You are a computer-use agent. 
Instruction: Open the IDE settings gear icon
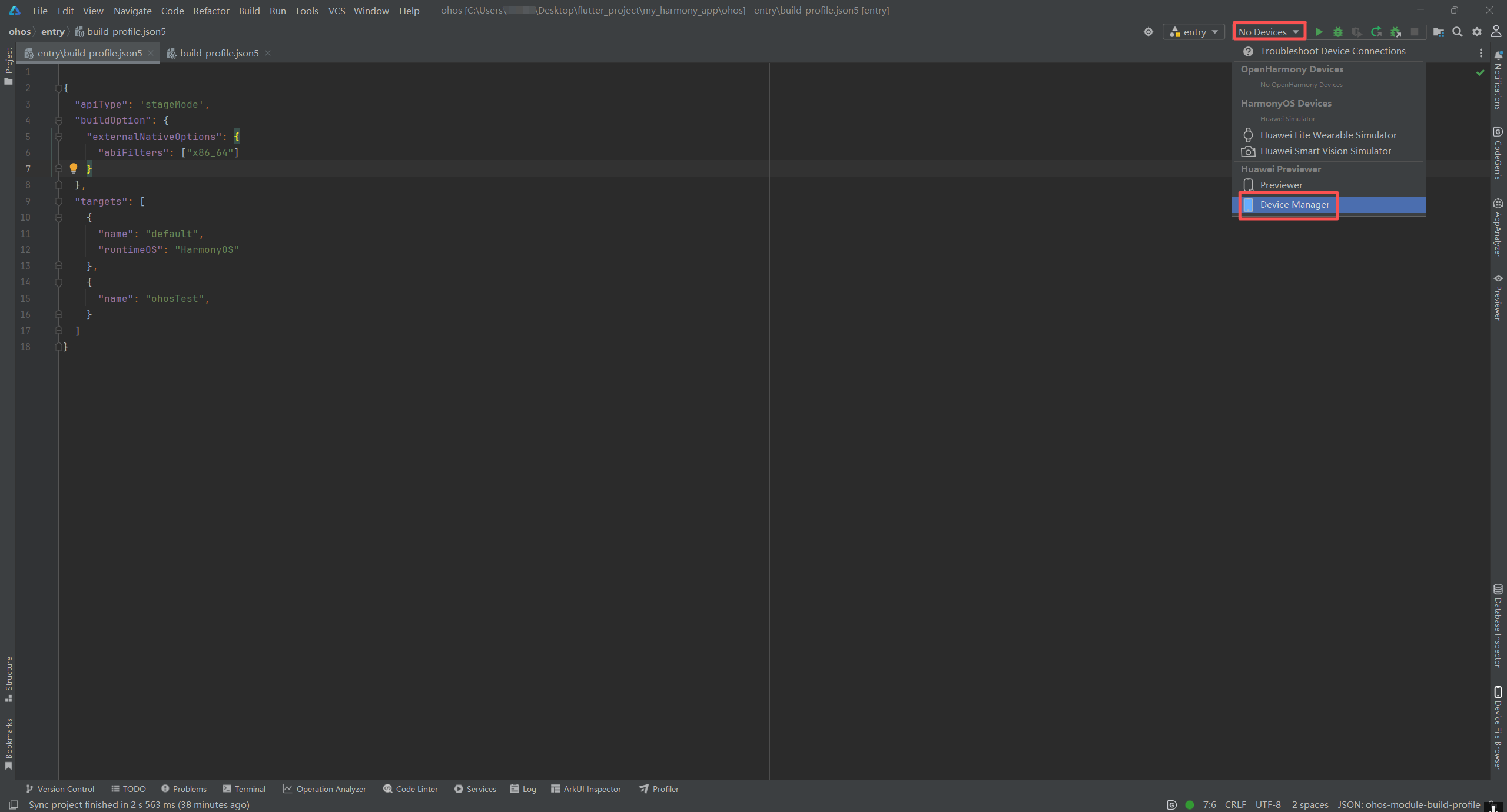1477,32
